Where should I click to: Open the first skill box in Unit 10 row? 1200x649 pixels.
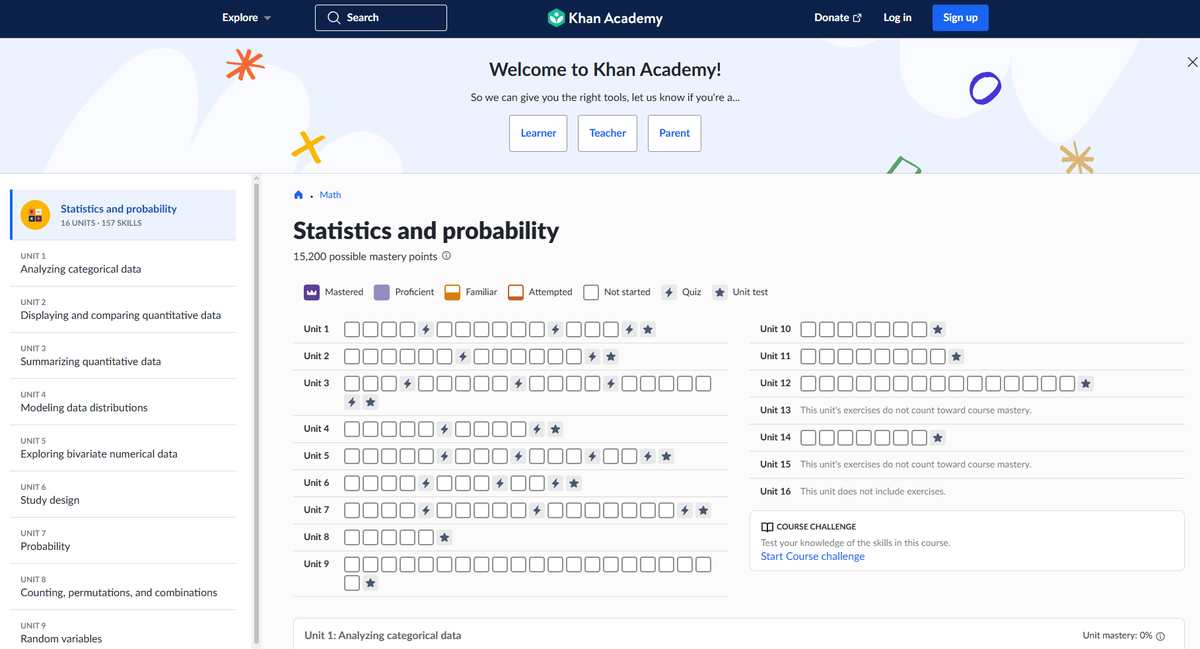[809, 329]
